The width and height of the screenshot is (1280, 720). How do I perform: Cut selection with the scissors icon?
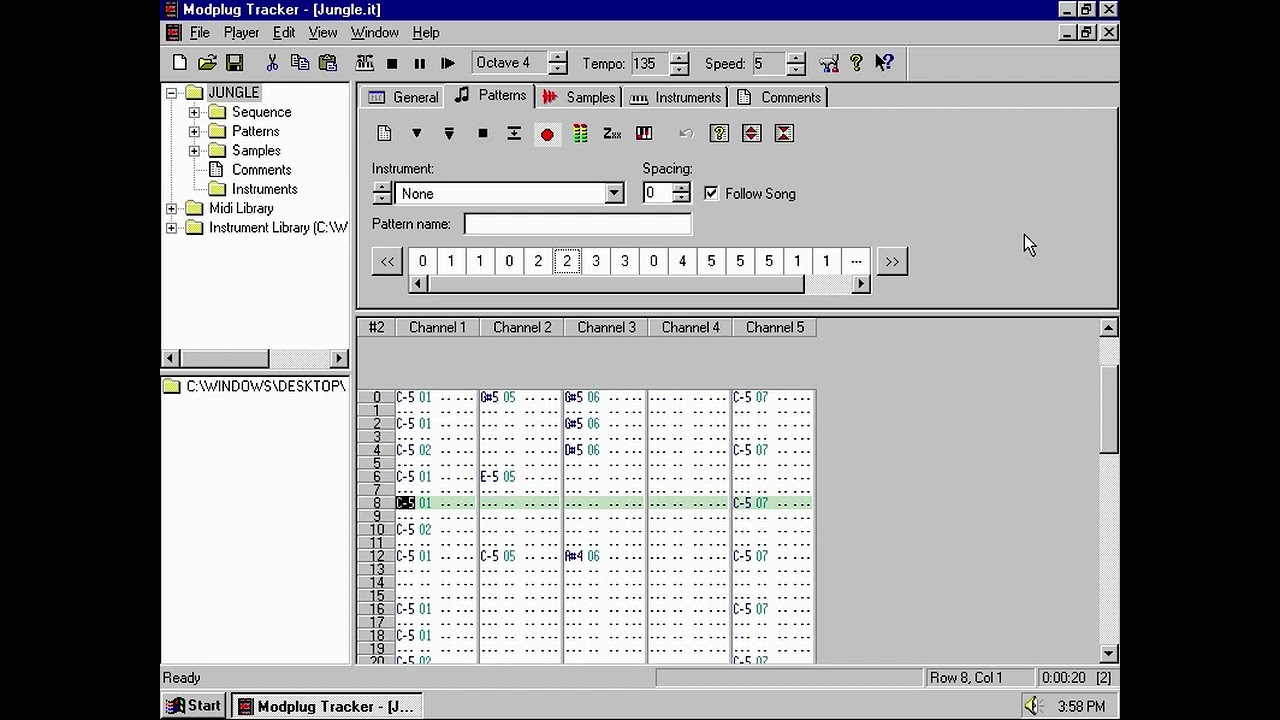(272, 63)
